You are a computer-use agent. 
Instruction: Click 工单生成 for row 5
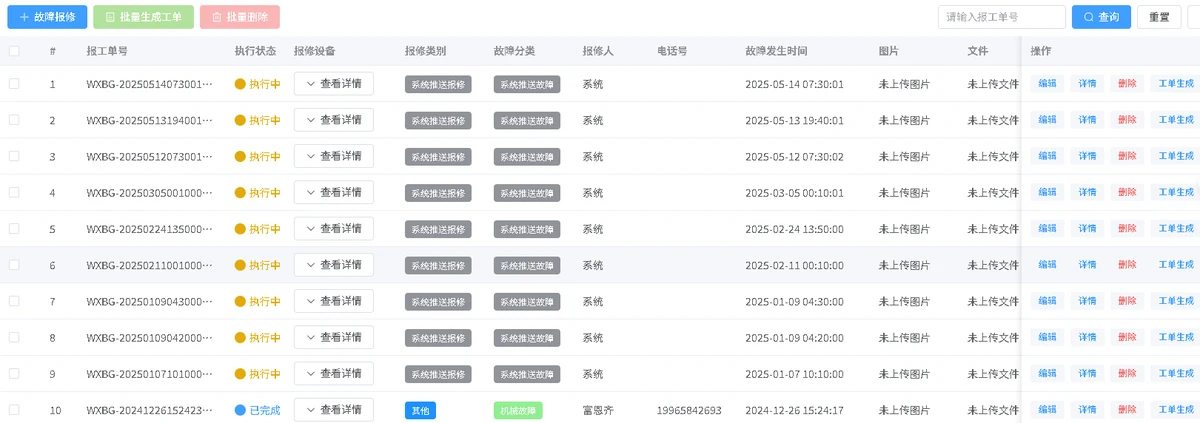click(x=1176, y=229)
